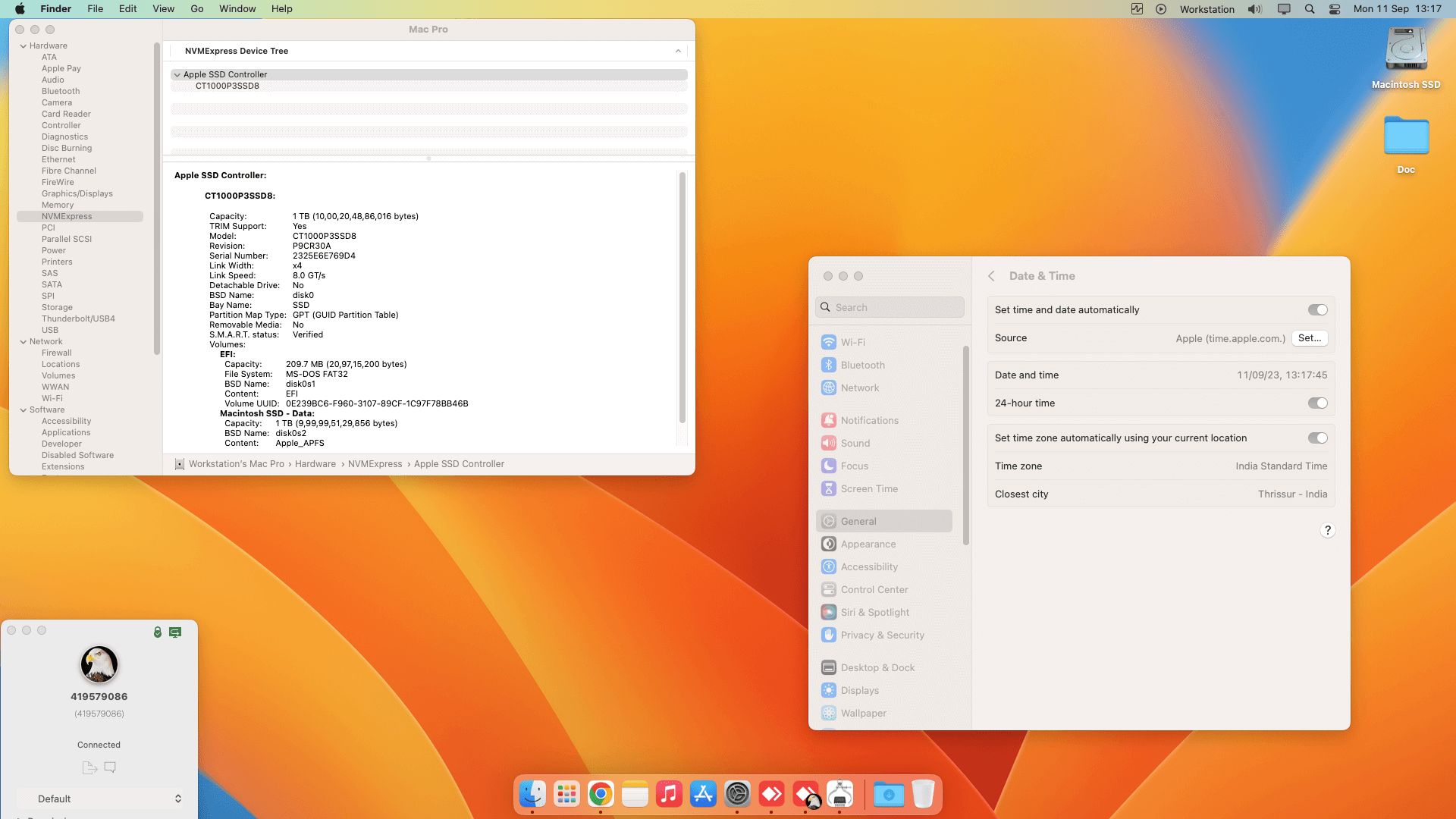Image resolution: width=1456 pixels, height=819 pixels.
Task: Open the Downloads folder in the Dock
Action: pyautogui.click(x=889, y=794)
